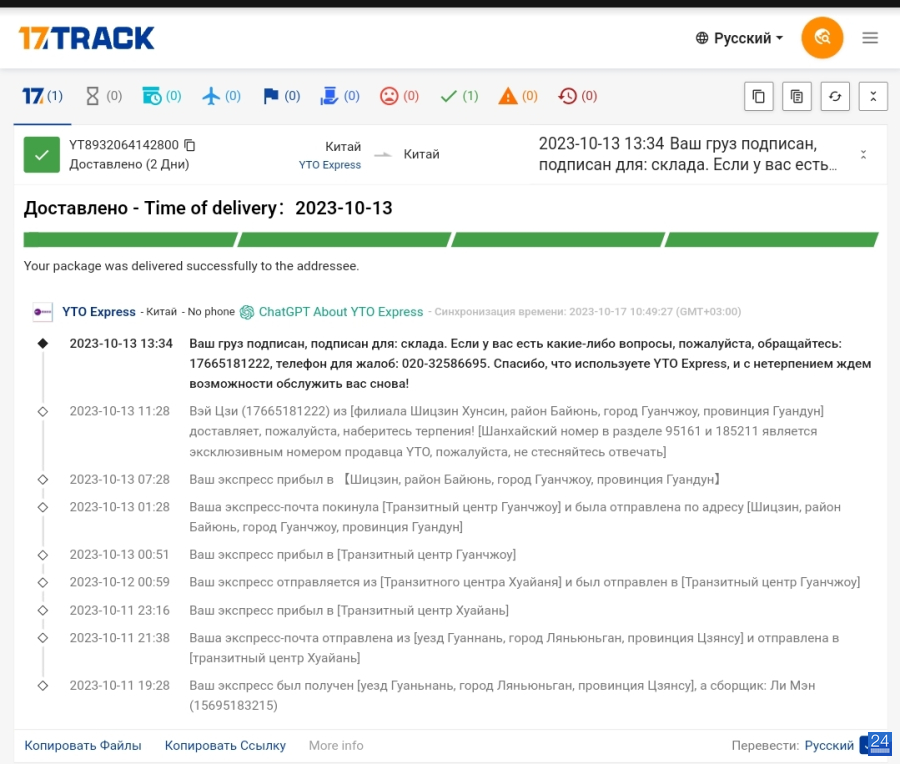Click the YTO Express carrier logo

pos(43,312)
